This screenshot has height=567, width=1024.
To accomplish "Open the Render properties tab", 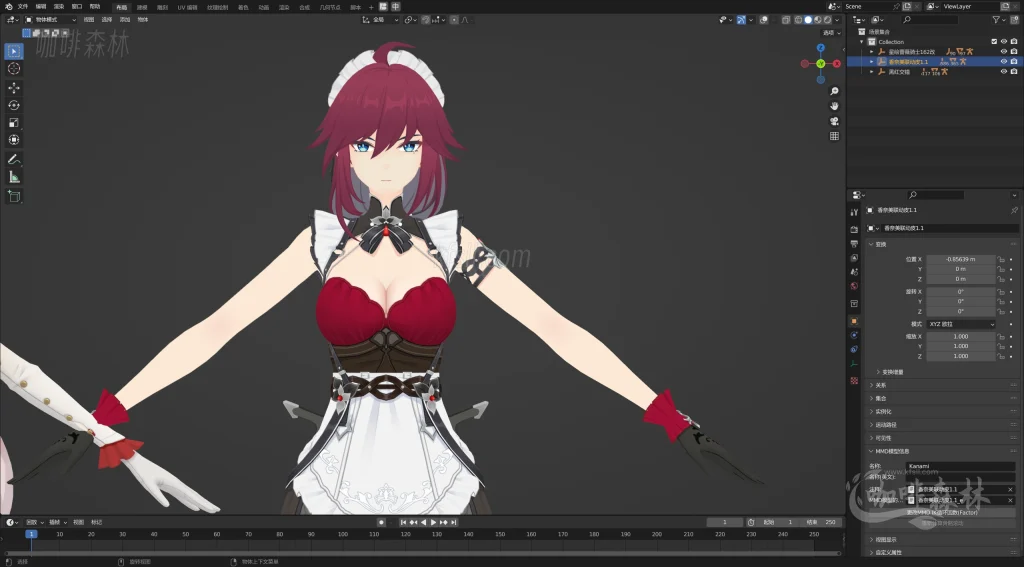I will tap(854, 229).
